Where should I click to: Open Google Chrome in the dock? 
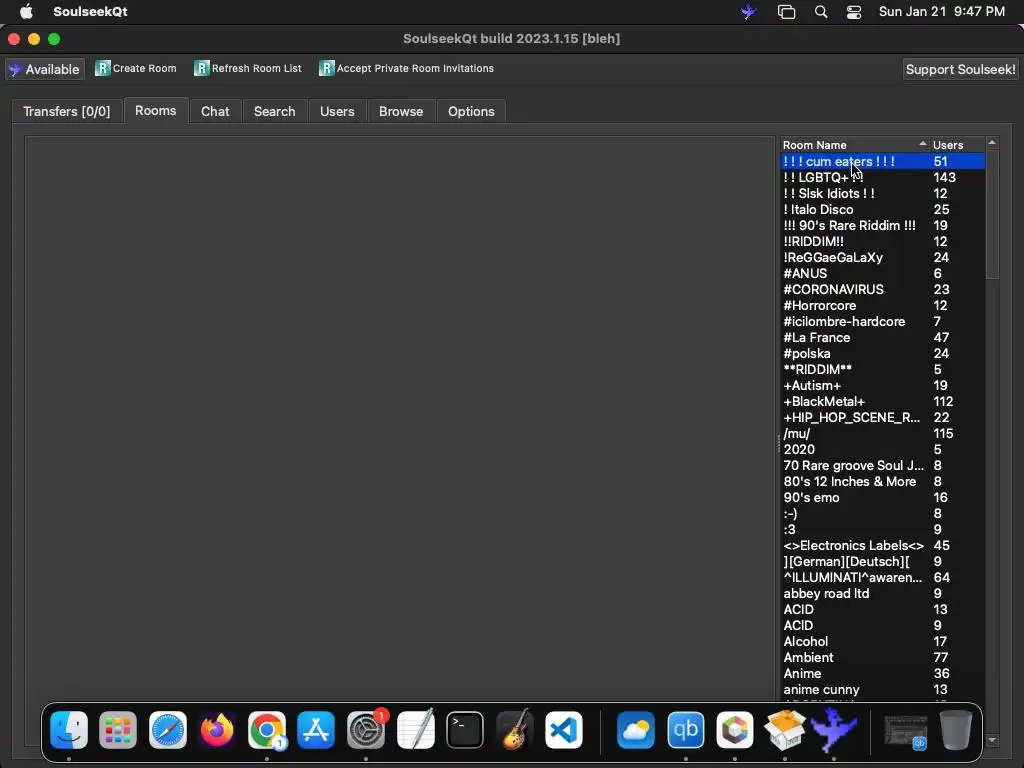click(x=266, y=729)
